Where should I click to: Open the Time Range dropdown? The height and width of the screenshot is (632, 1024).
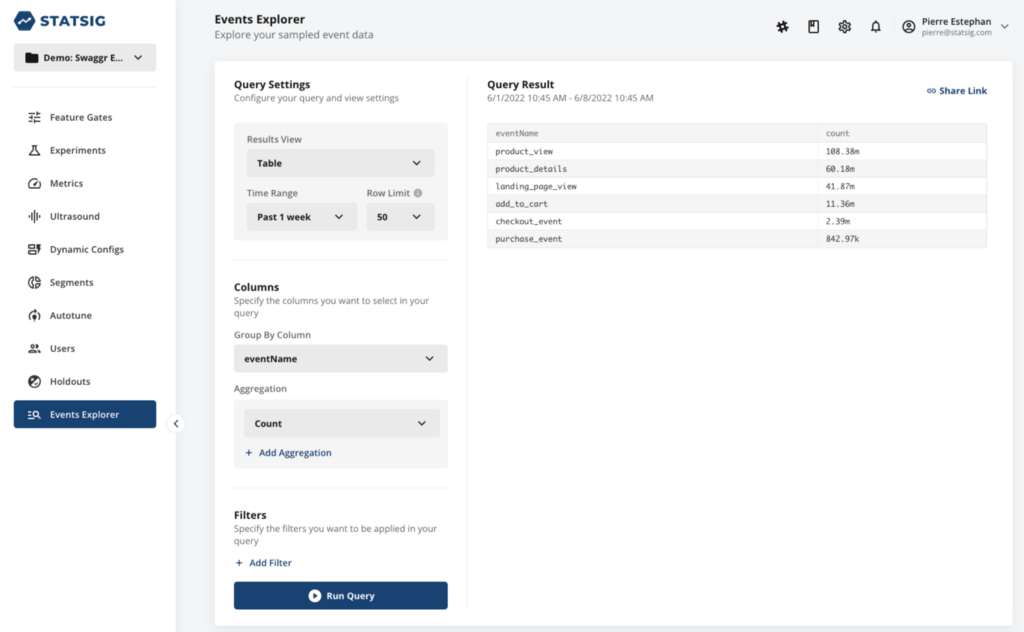point(301,217)
